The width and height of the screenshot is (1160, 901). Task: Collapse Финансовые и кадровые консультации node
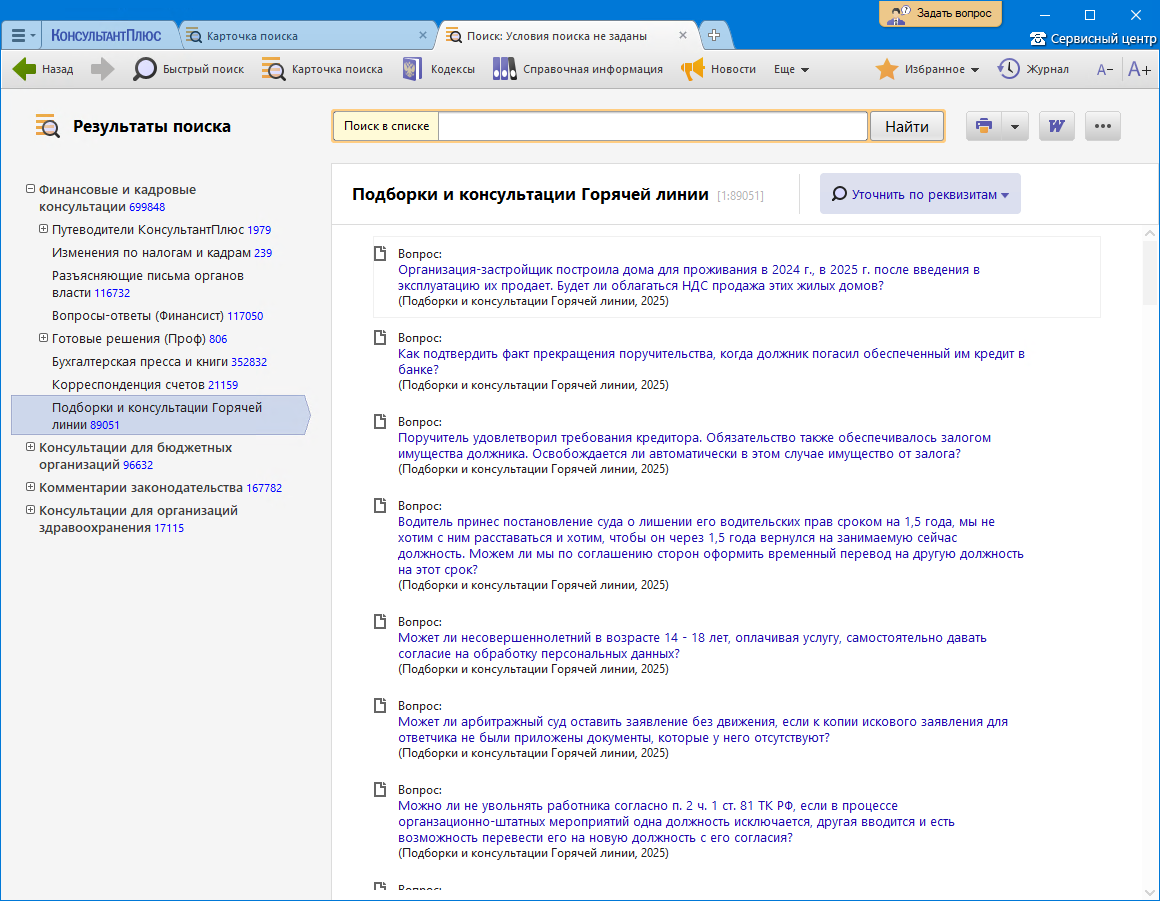(30, 188)
